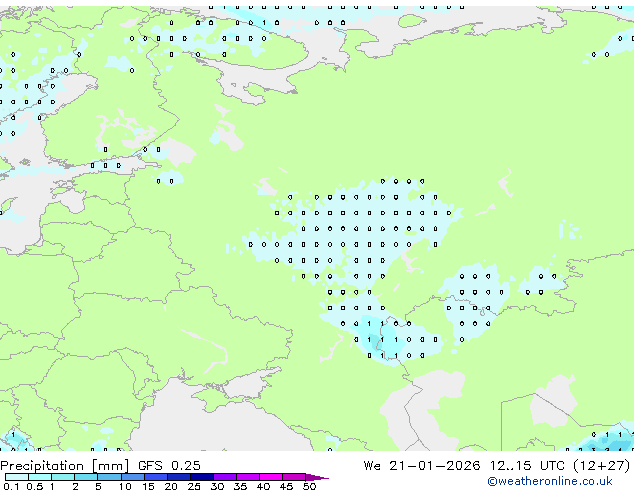Click the 'GFS 0.25' model label

click(169, 466)
